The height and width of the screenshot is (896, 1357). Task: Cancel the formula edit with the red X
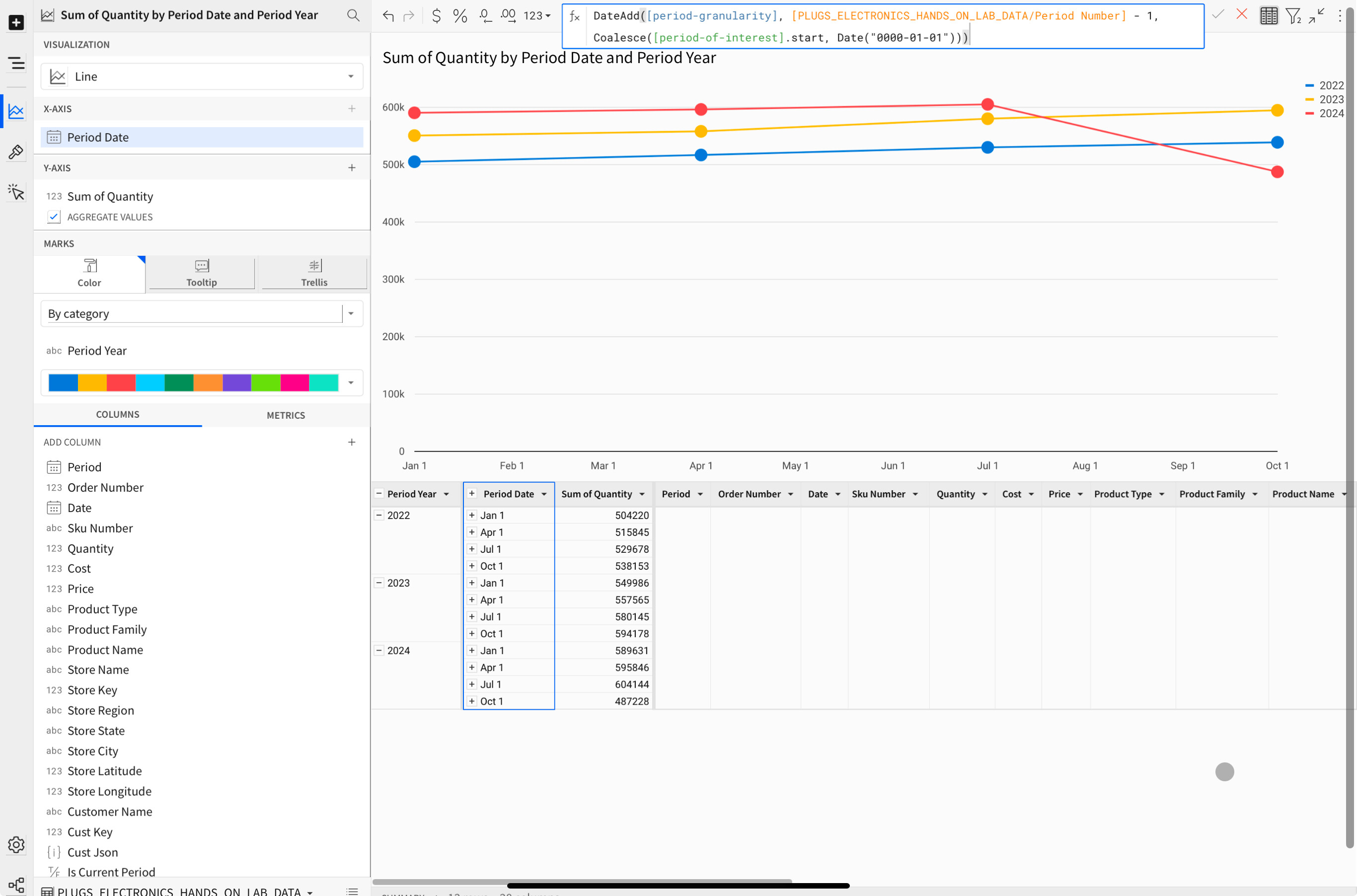[1241, 15]
